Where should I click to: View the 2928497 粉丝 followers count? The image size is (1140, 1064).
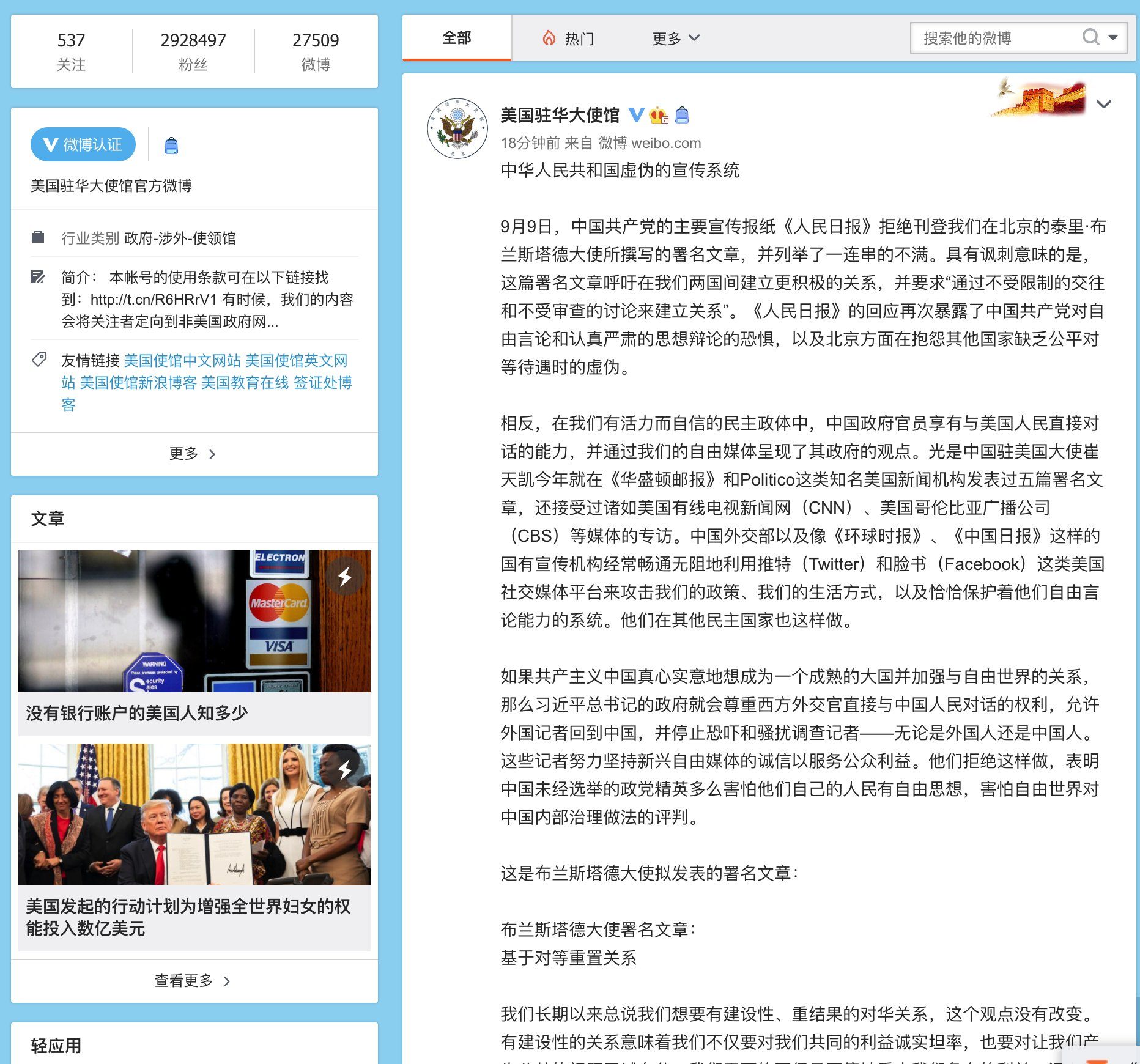coord(193,51)
